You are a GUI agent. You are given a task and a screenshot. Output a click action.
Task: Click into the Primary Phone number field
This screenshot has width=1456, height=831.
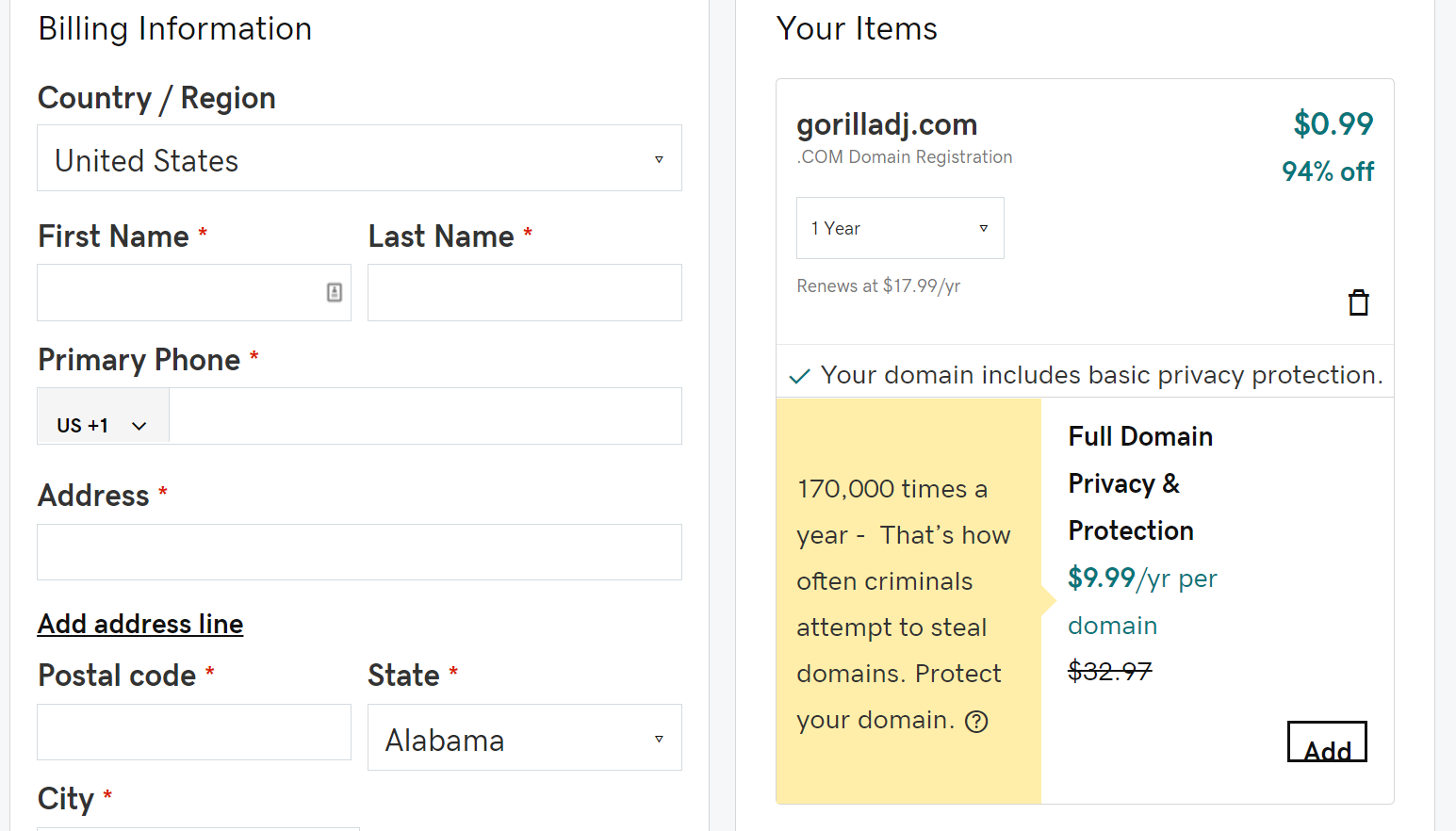[425, 415]
